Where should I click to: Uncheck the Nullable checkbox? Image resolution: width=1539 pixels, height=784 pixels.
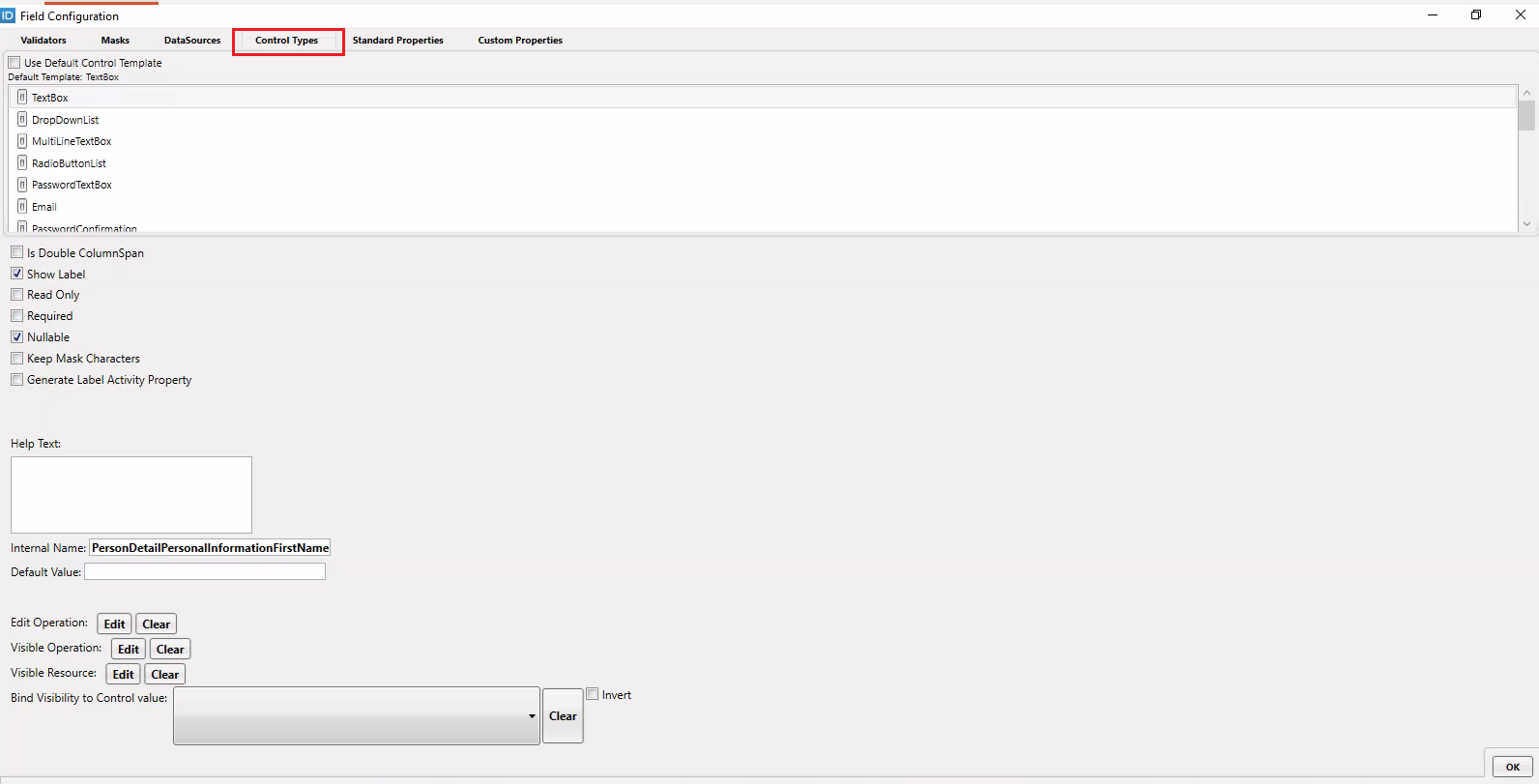coord(17,337)
